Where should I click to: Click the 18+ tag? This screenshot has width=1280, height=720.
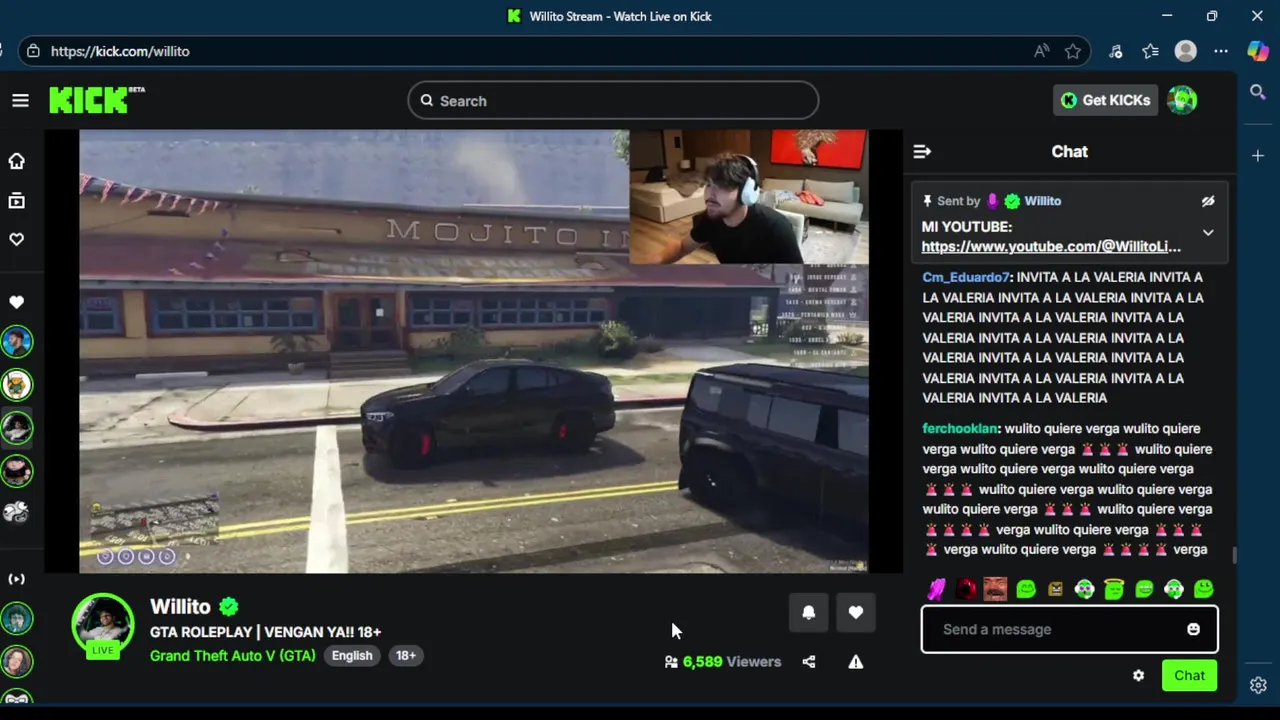405,656
